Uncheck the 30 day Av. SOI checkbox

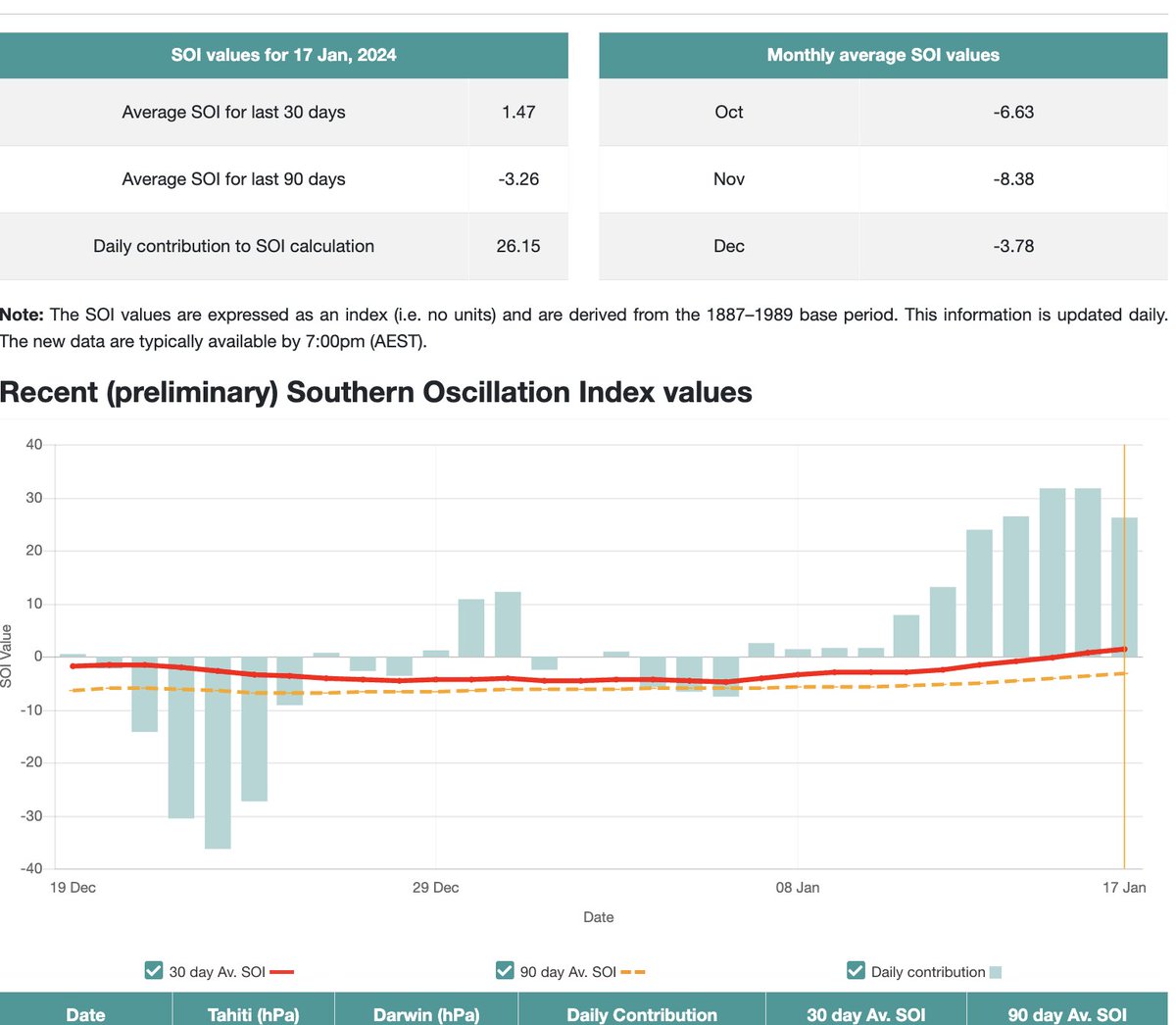[x=154, y=971]
